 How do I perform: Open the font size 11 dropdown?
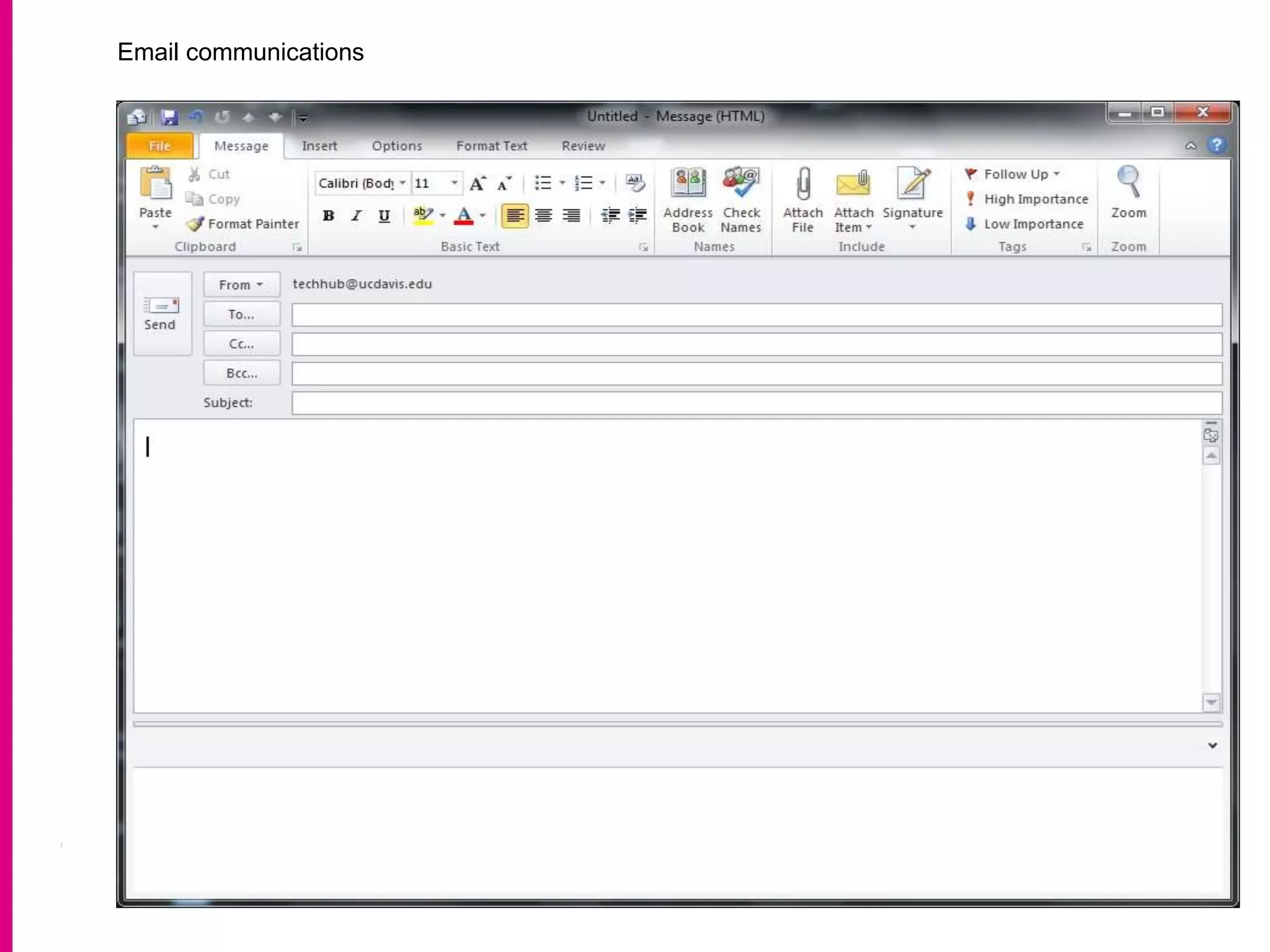455,183
